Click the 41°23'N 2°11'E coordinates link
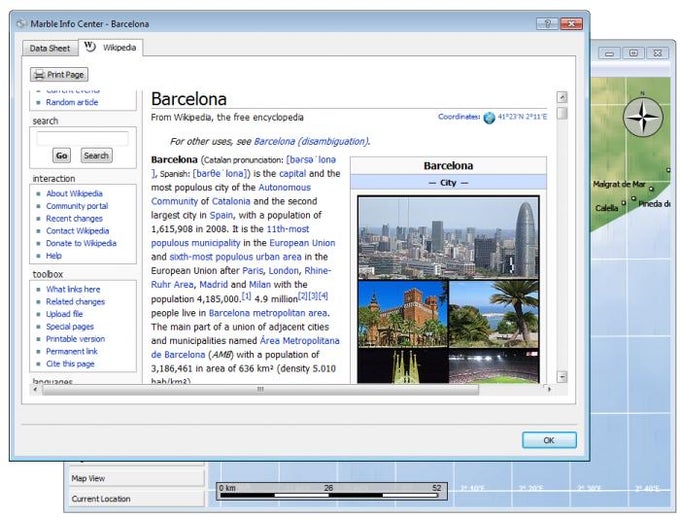 pos(522,117)
